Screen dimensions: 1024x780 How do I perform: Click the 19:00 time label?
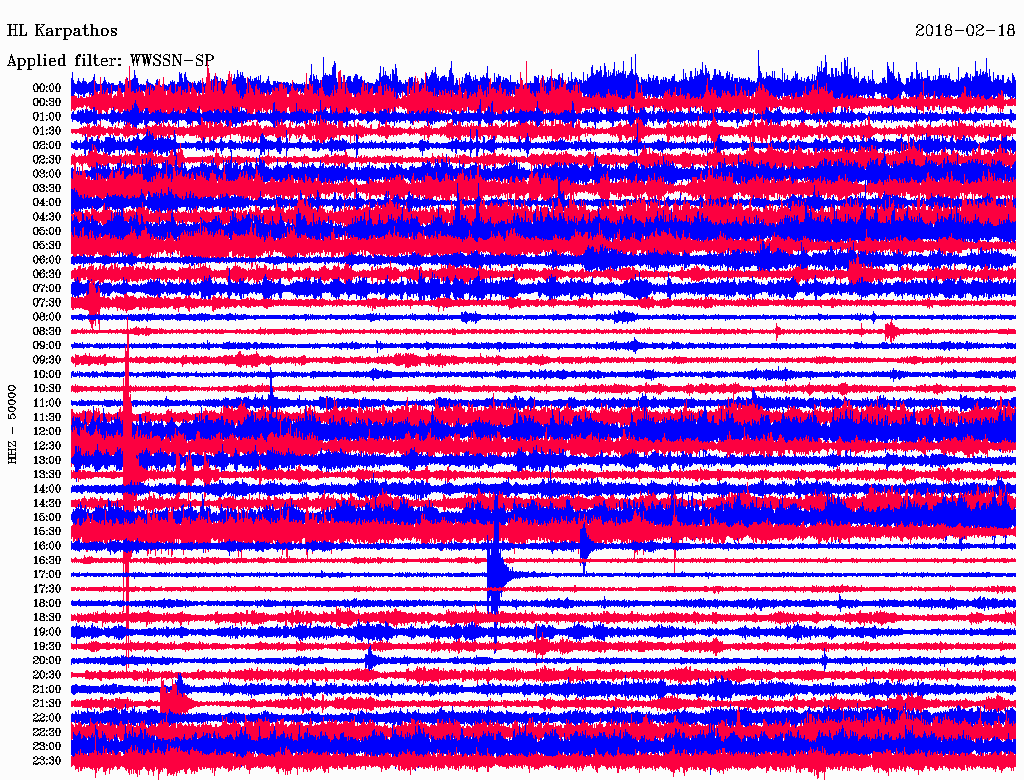[x=47, y=632]
